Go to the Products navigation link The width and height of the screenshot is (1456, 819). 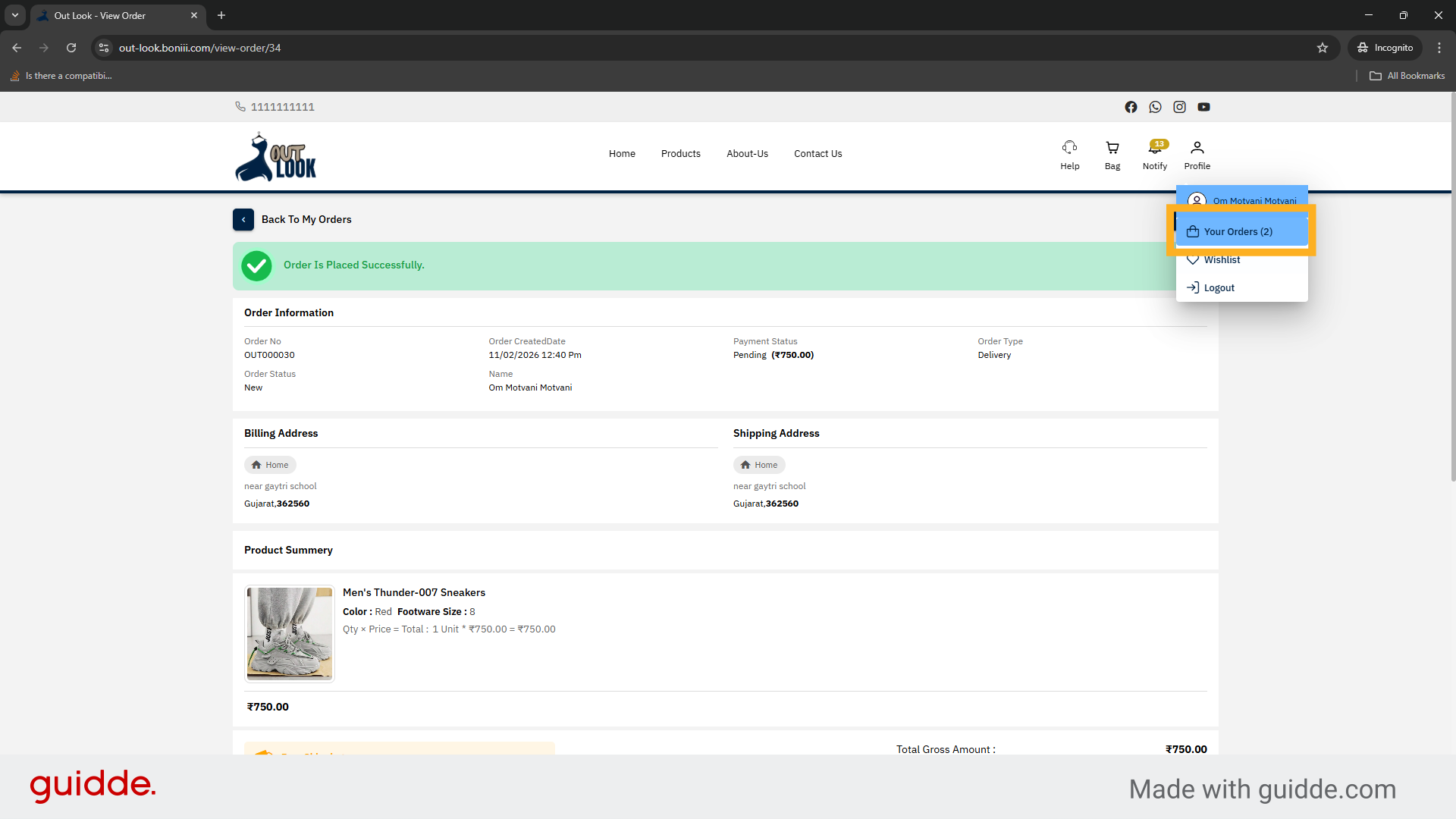pyautogui.click(x=680, y=153)
